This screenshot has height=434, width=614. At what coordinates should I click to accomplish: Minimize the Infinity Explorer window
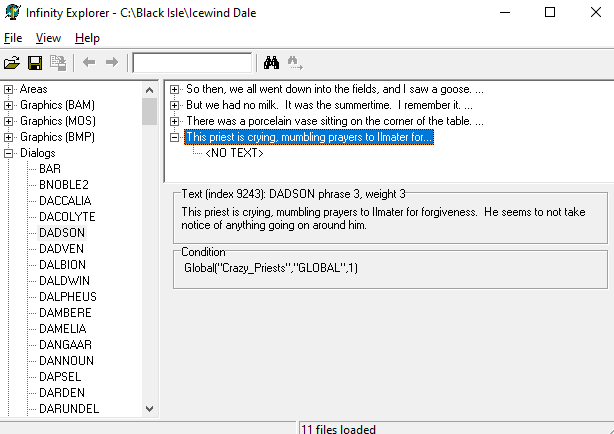tap(505, 13)
